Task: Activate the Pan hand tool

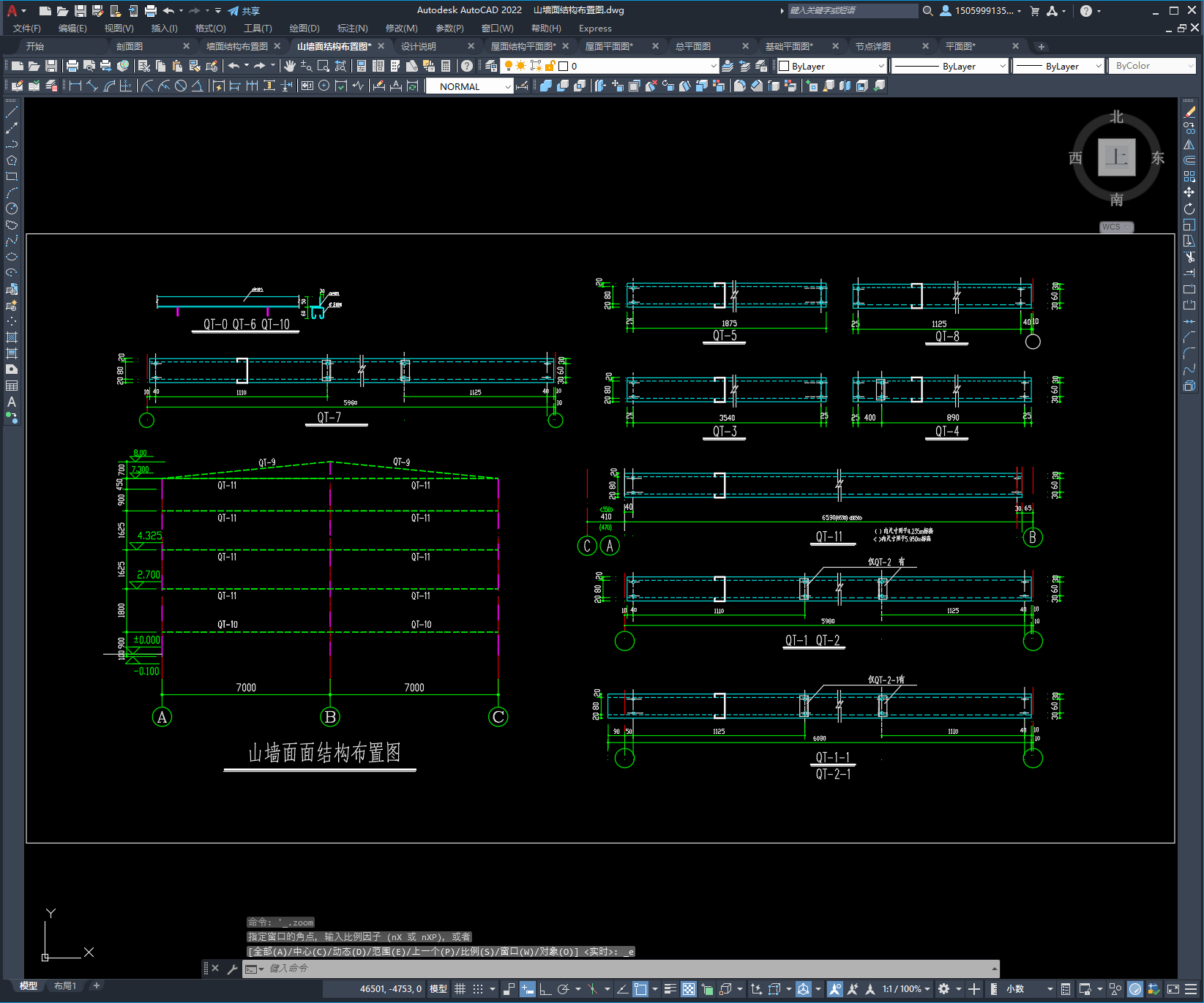Action: 290,66
